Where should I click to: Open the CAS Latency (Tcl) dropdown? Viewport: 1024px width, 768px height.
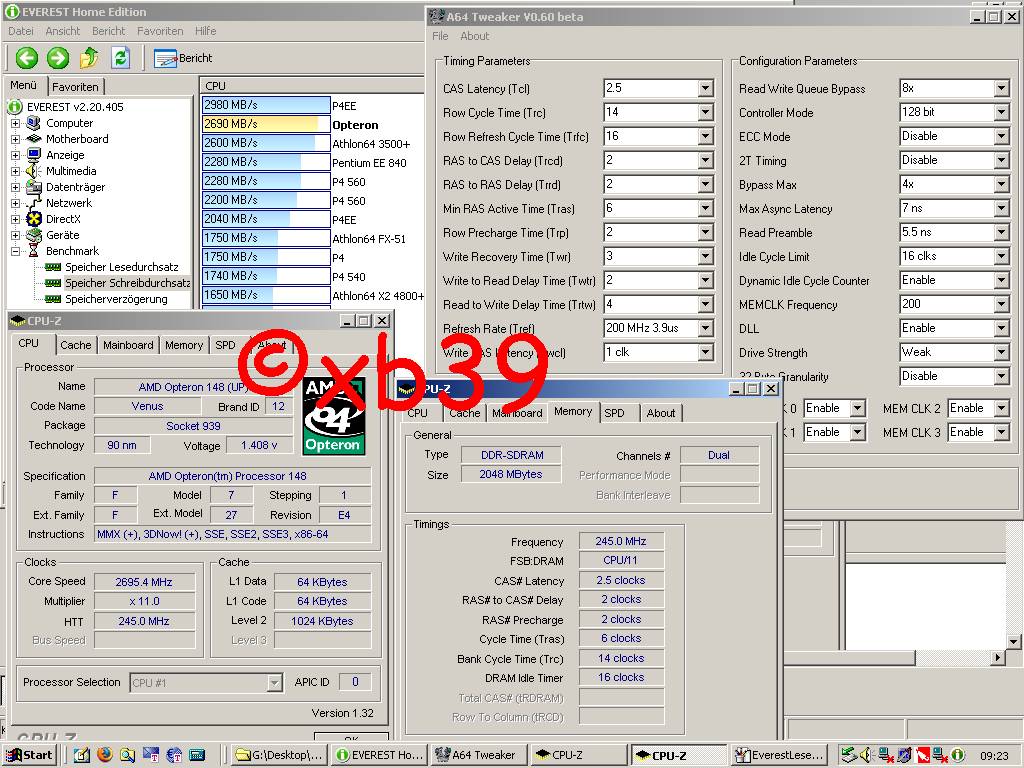click(x=705, y=88)
